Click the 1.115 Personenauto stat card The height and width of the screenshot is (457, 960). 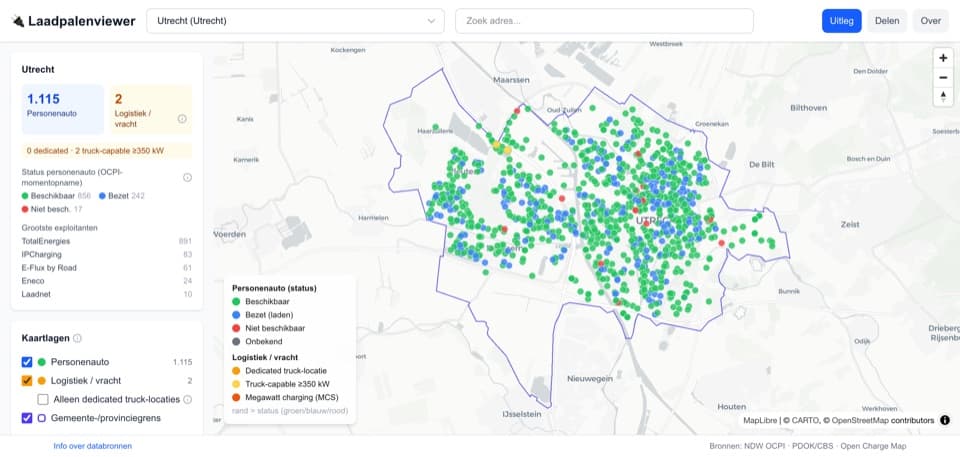click(63, 109)
